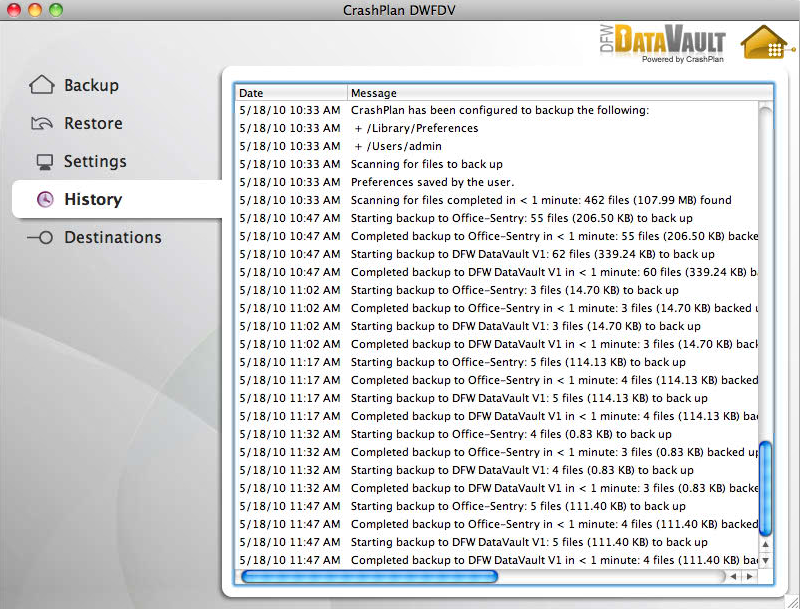Select 'Completed backup to DFW DataVault V1' 3 files (0.83 KB)
Viewport: 800px width, 609px height.
[x=497, y=488]
